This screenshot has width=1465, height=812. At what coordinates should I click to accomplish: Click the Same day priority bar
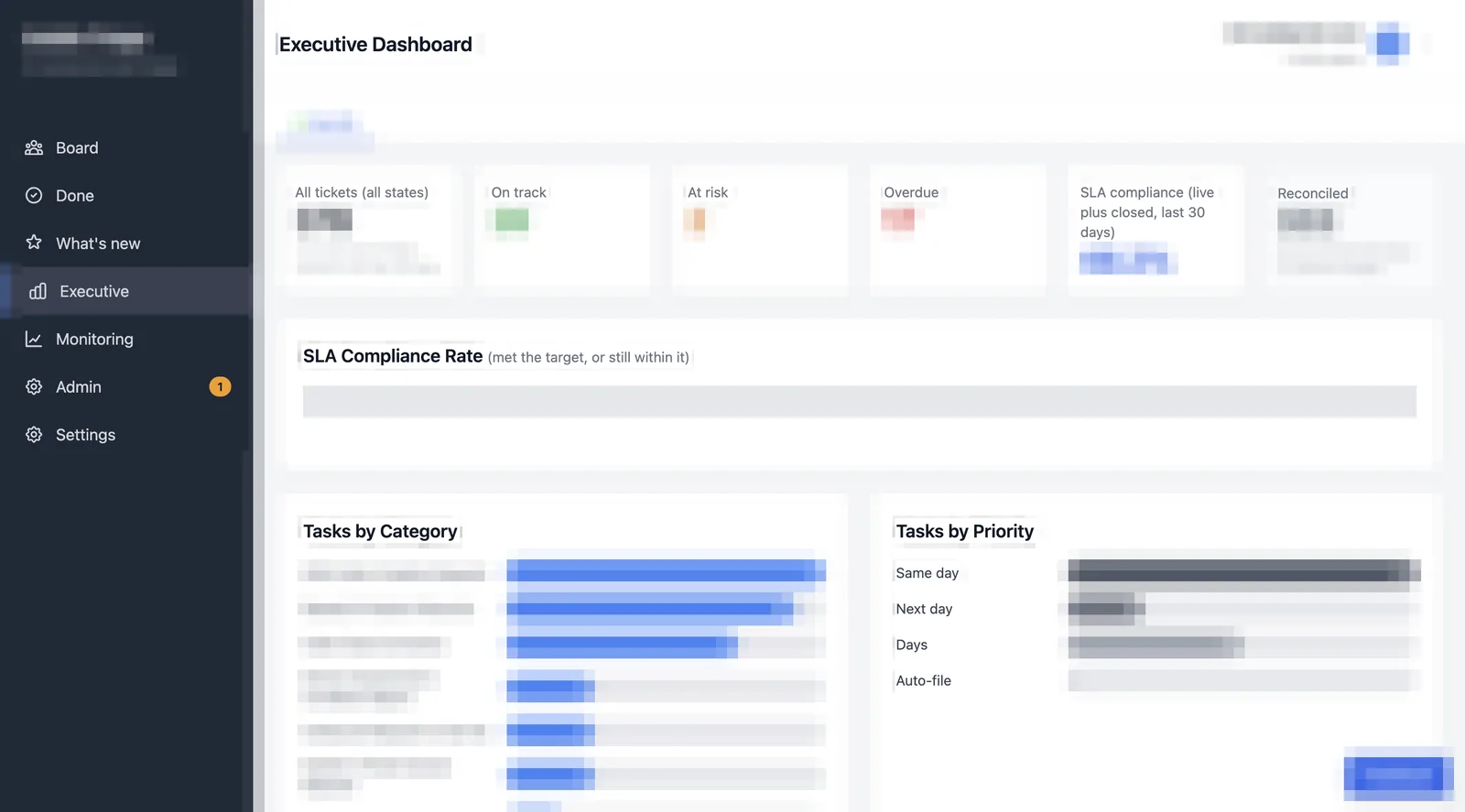tap(1244, 573)
